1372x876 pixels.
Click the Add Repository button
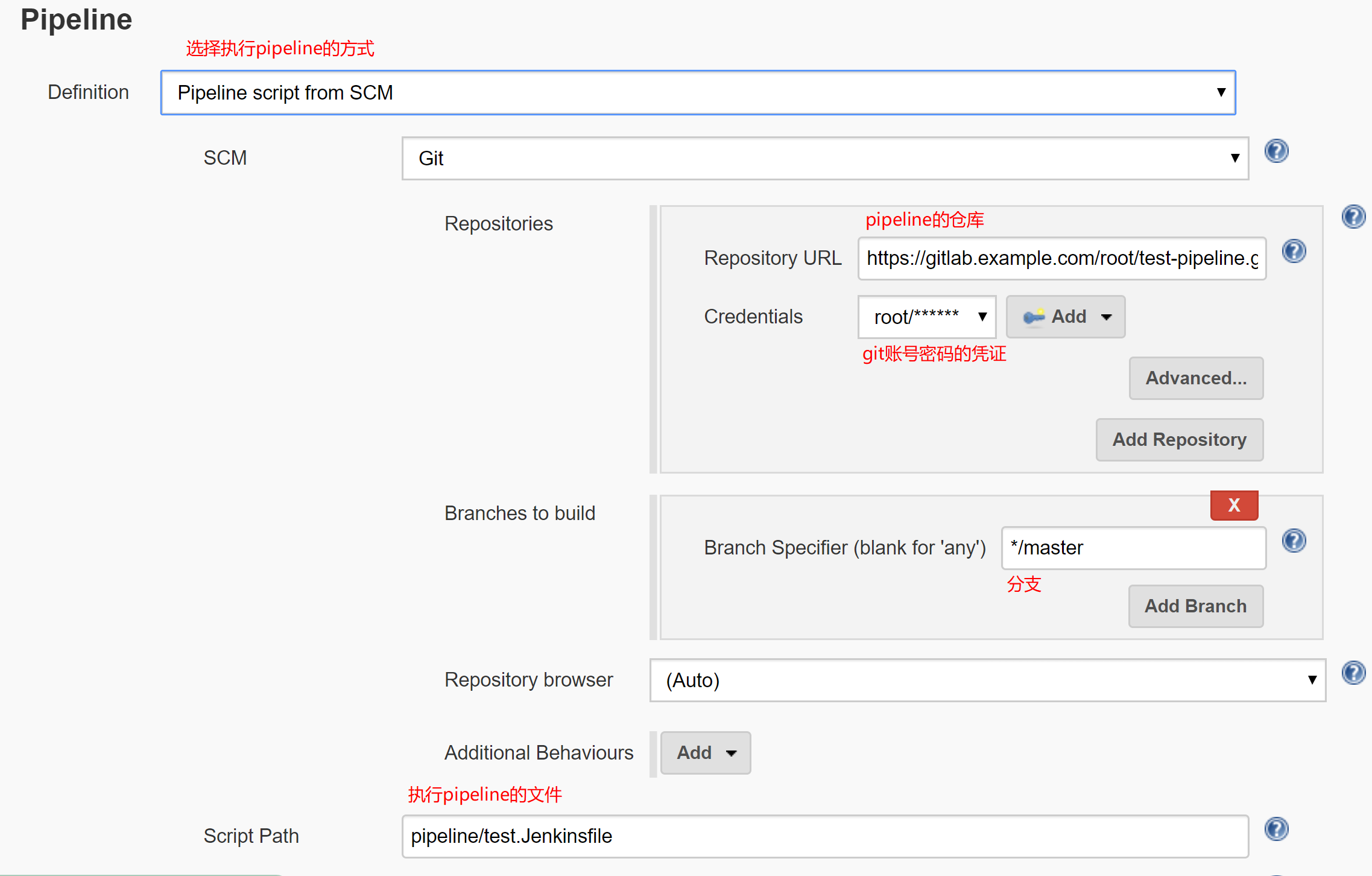(x=1179, y=440)
